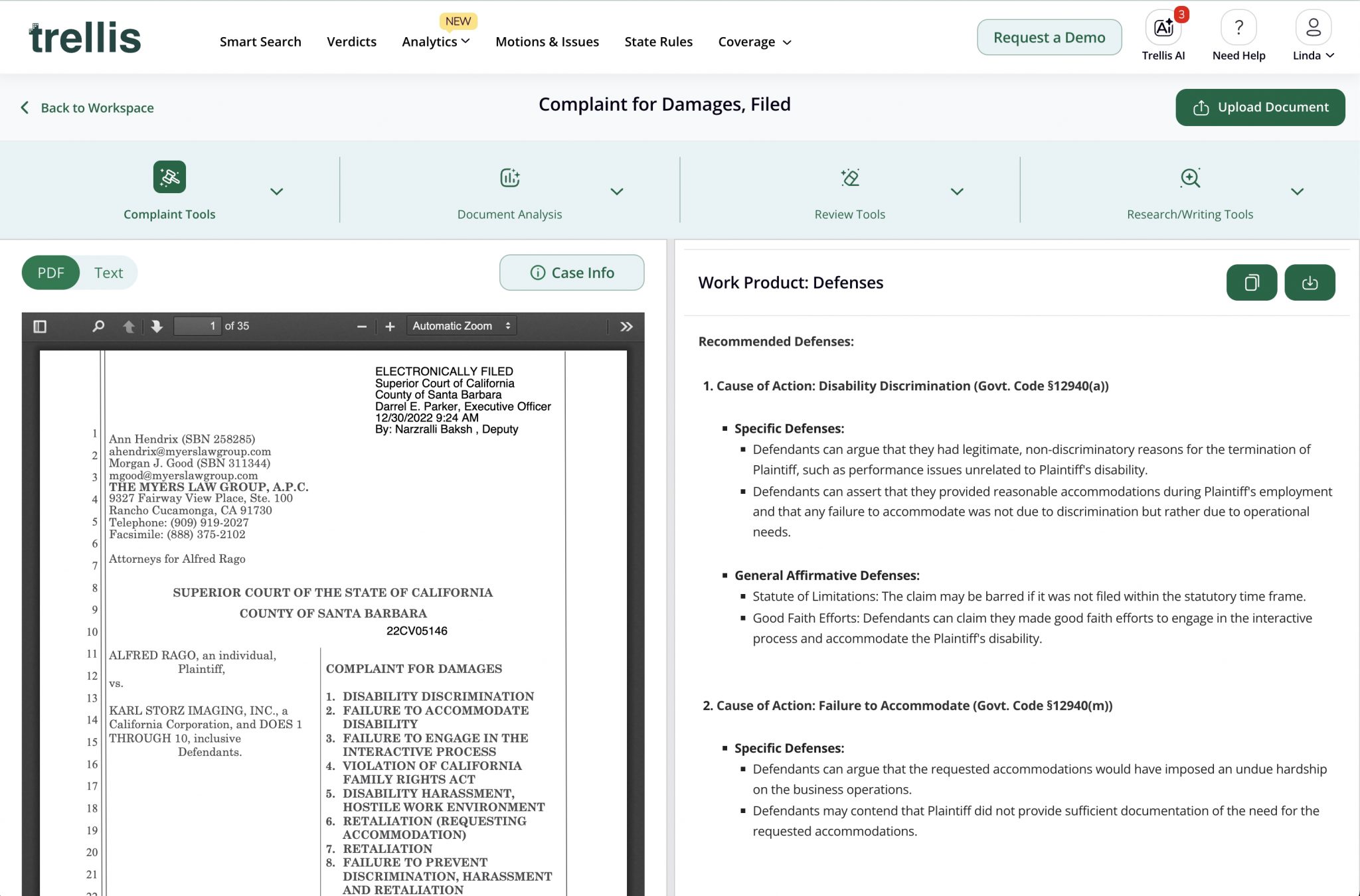Open the Analytics dropdown menu
Viewport: 1360px width, 896px height.
pos(436,42)
